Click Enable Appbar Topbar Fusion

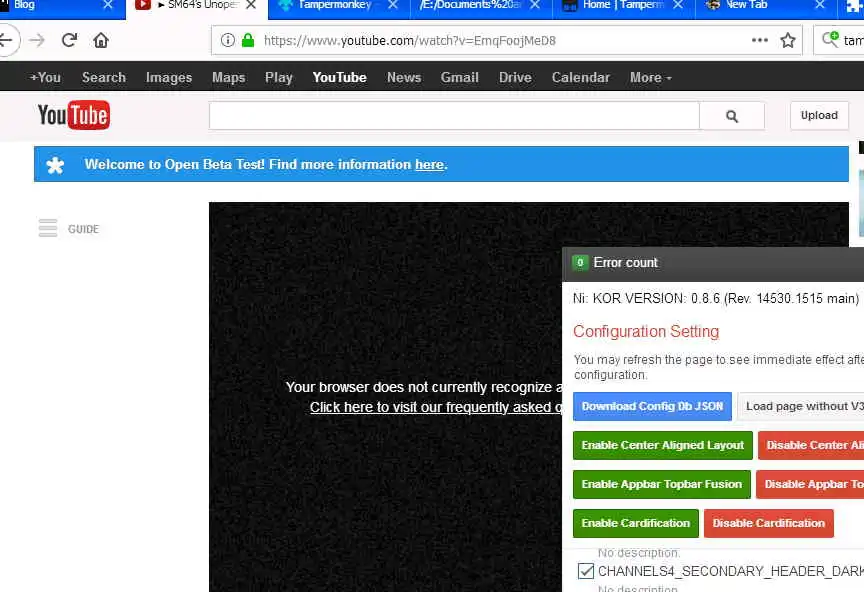[662, 485]
